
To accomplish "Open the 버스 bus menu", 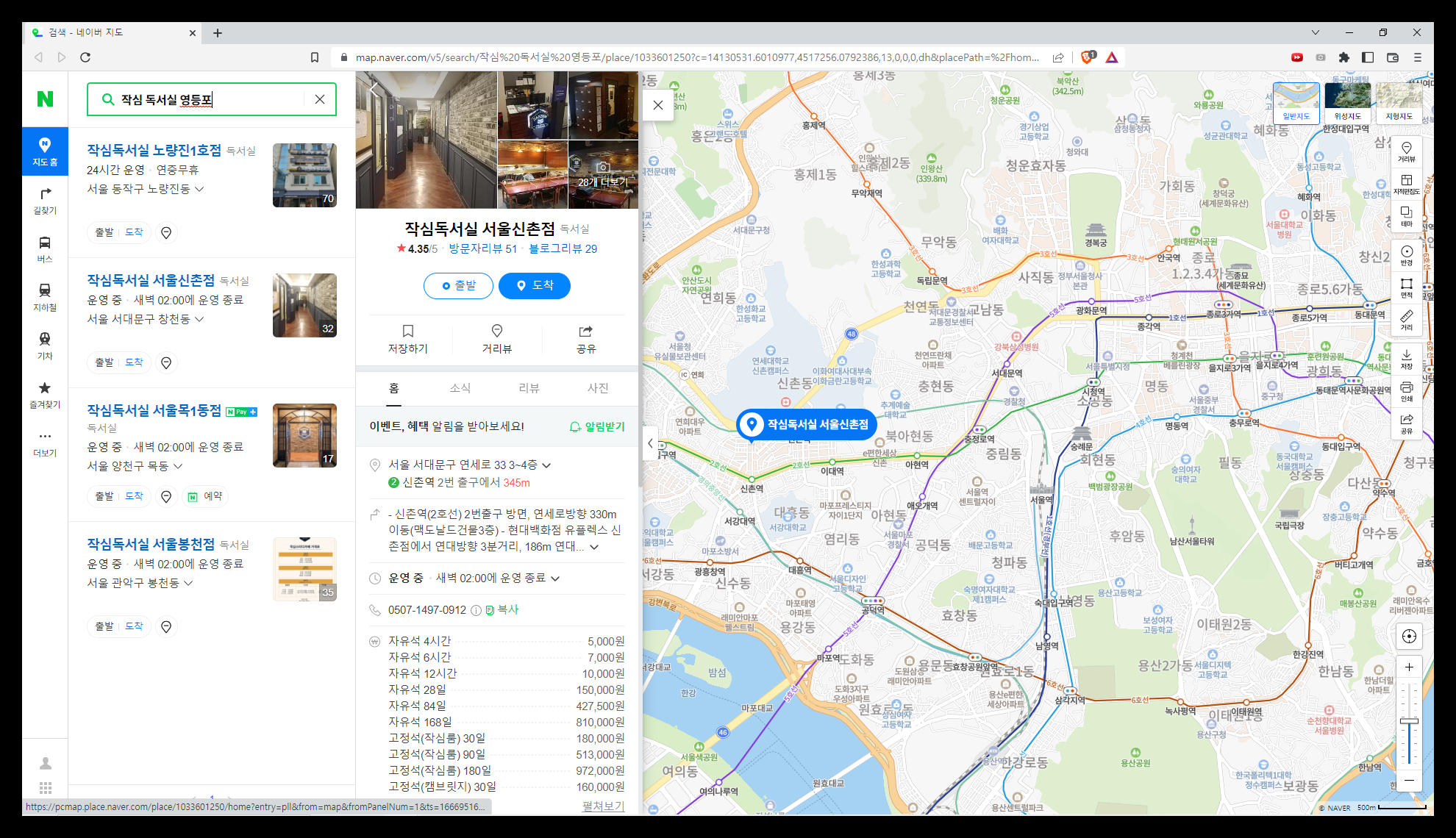I will pos(45,249).
